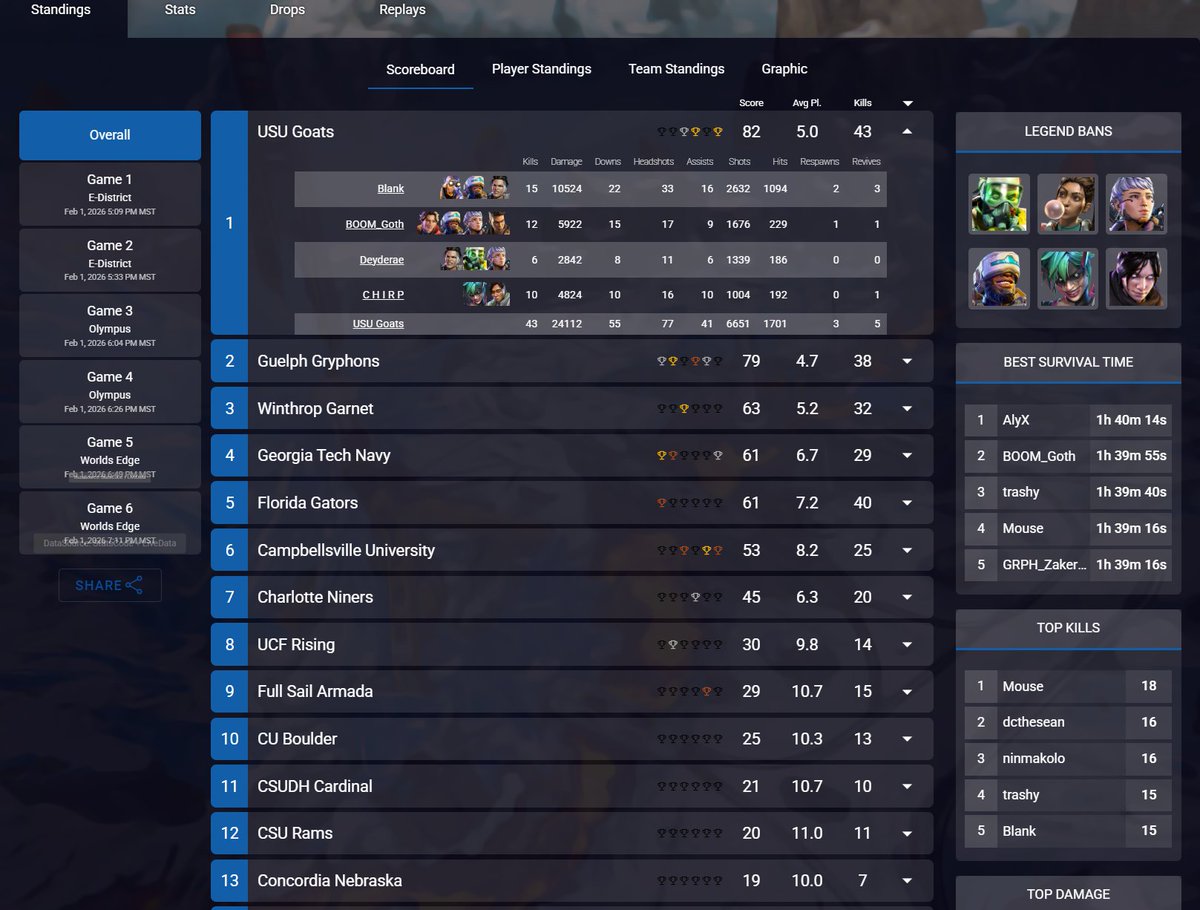
Task: Click ninmakolo in Top Kills list
Action: 1034,758
